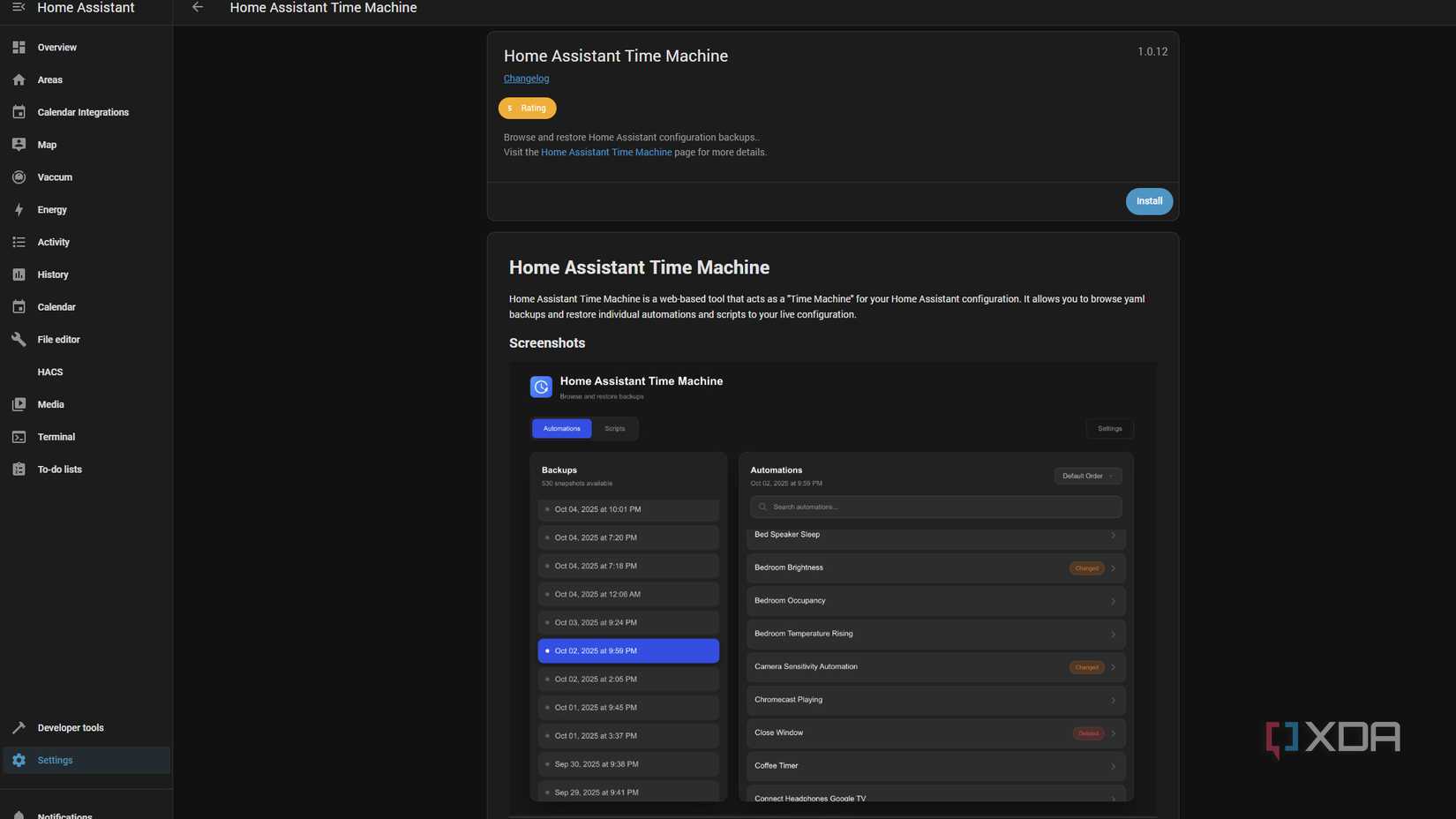Go back with the arrow at the top

pyautogui.click(x=197, y=7)
